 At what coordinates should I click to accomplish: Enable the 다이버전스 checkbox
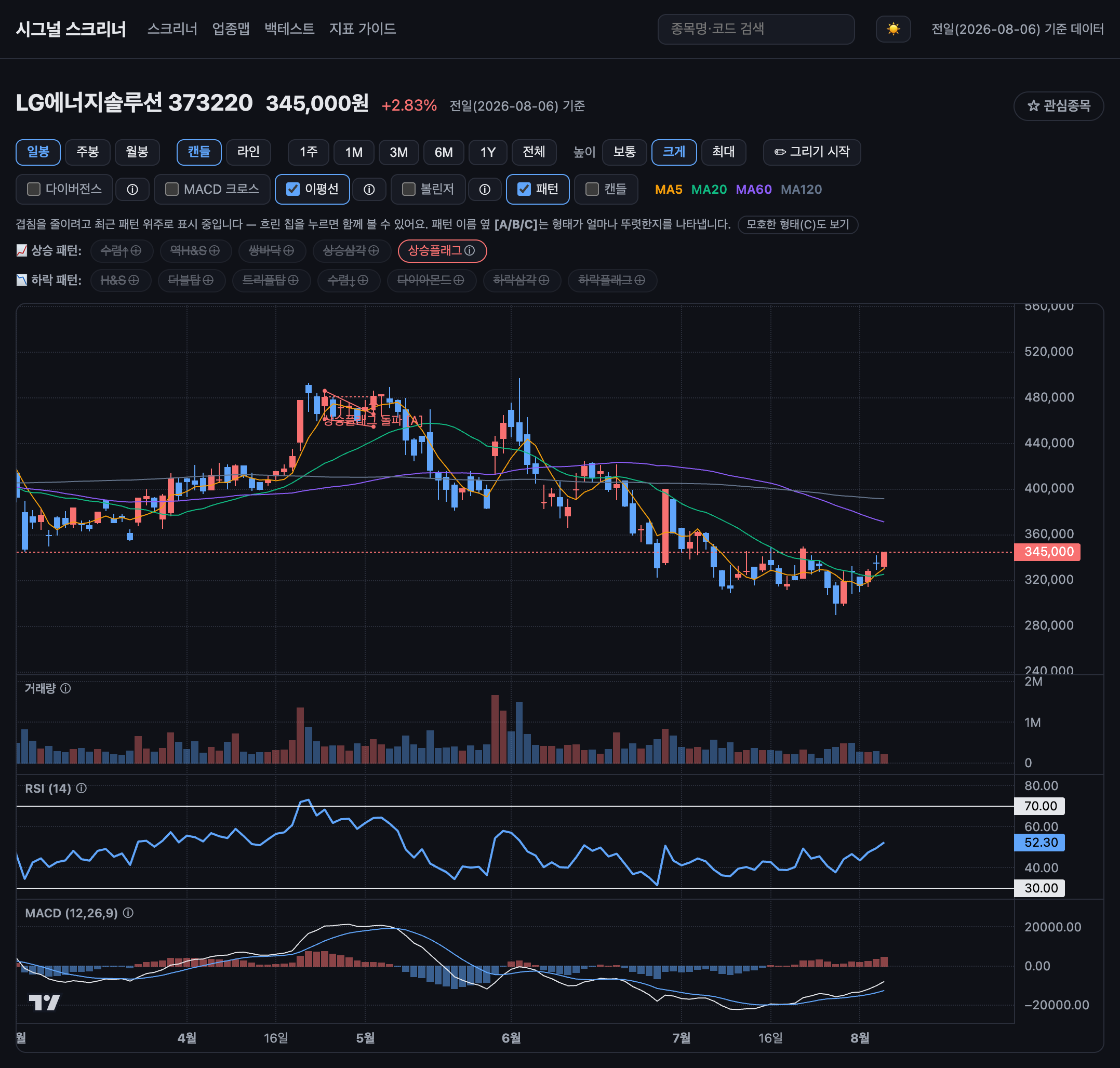[x=34, y=189]
